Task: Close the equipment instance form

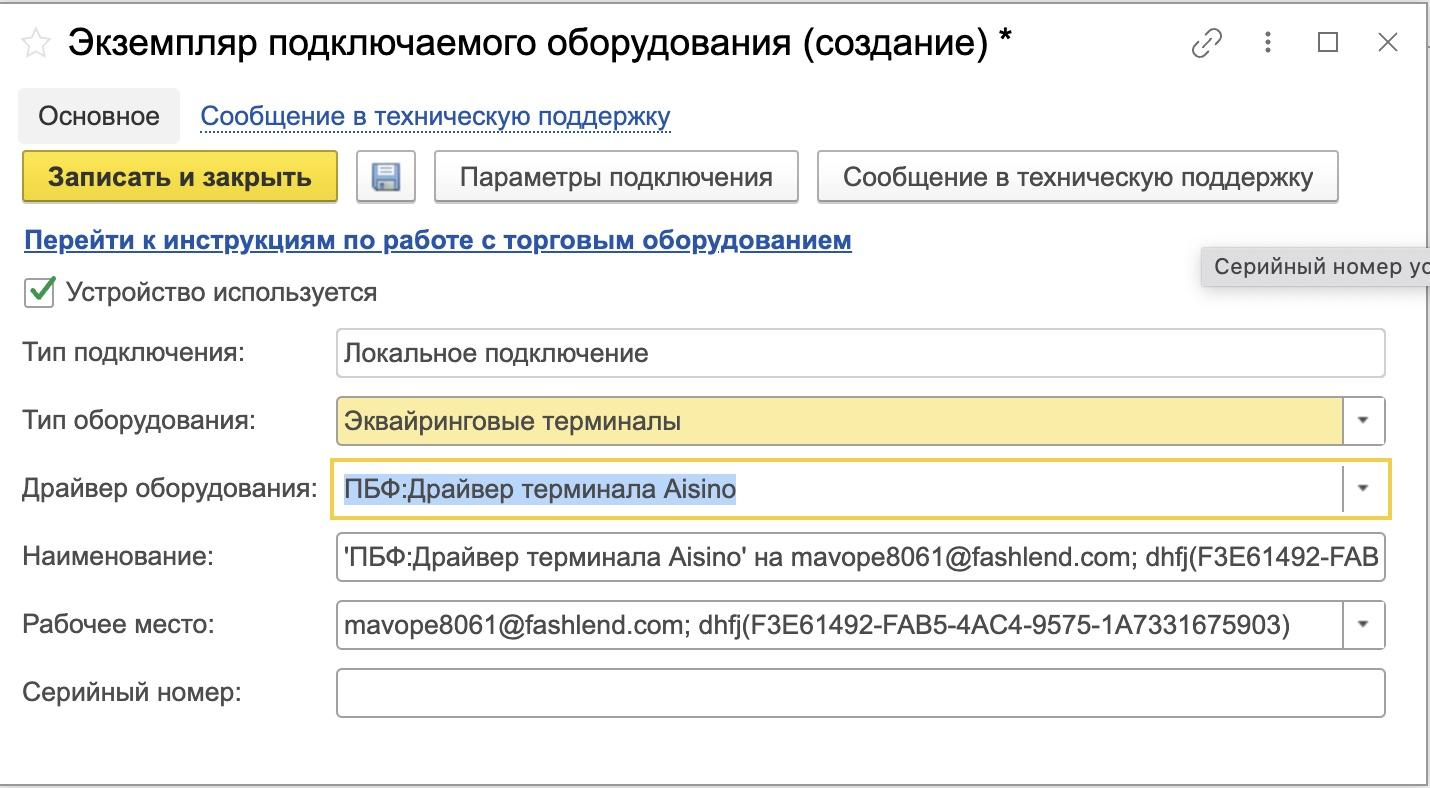Action: pyautogui.click(x=1387, y=42)
